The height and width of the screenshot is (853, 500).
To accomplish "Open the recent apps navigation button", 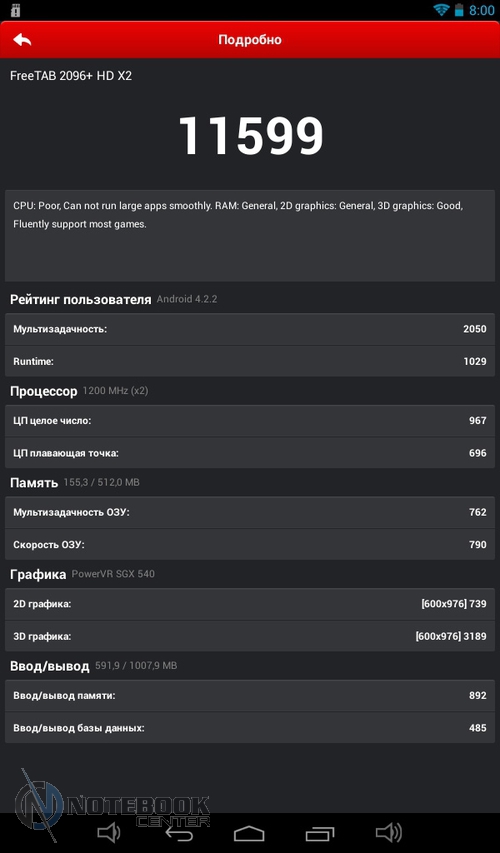I will click(320, 833).
